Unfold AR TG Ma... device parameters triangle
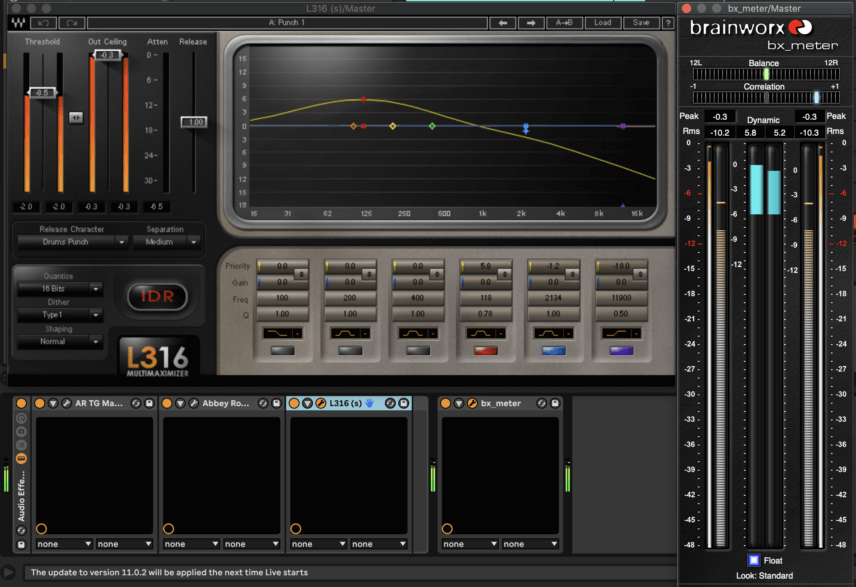The width and height of the screenshot is (856, 587). click(x=53, y=404)
